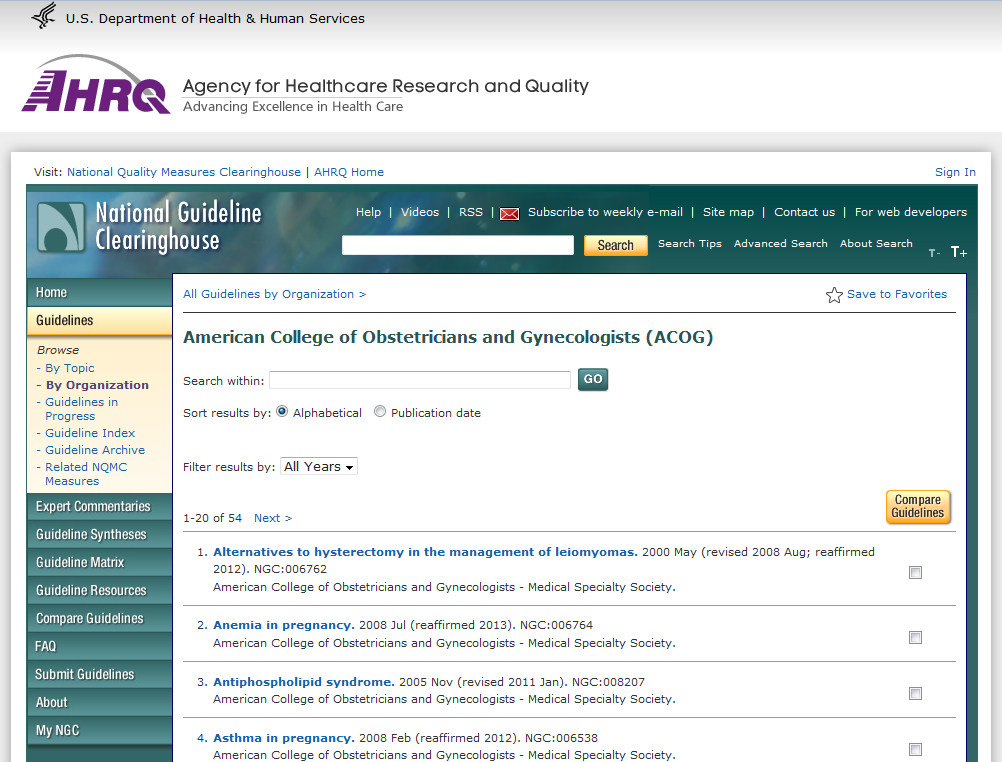Open For web developers link
The image size is (1002, 762).
(911, 212)
